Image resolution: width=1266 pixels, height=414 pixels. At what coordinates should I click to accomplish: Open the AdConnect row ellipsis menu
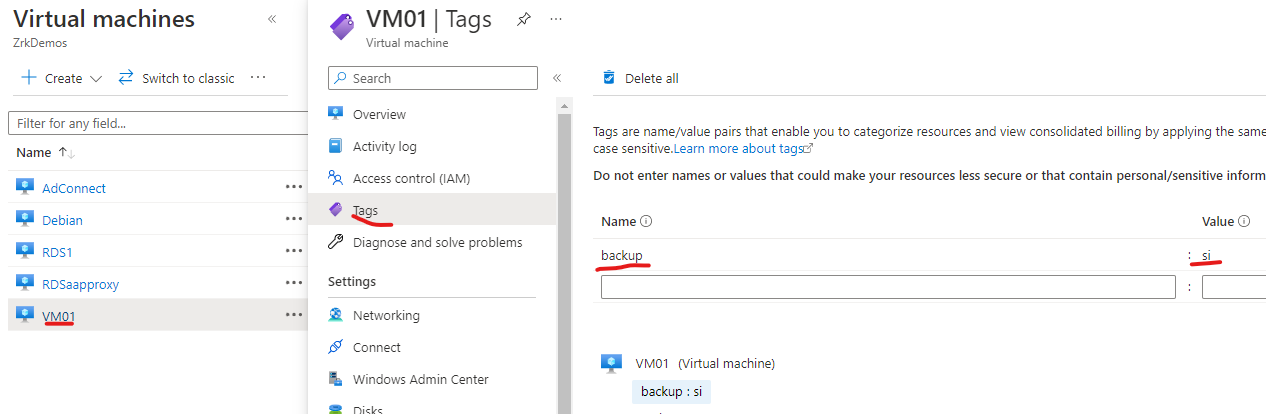coord(293,187)
